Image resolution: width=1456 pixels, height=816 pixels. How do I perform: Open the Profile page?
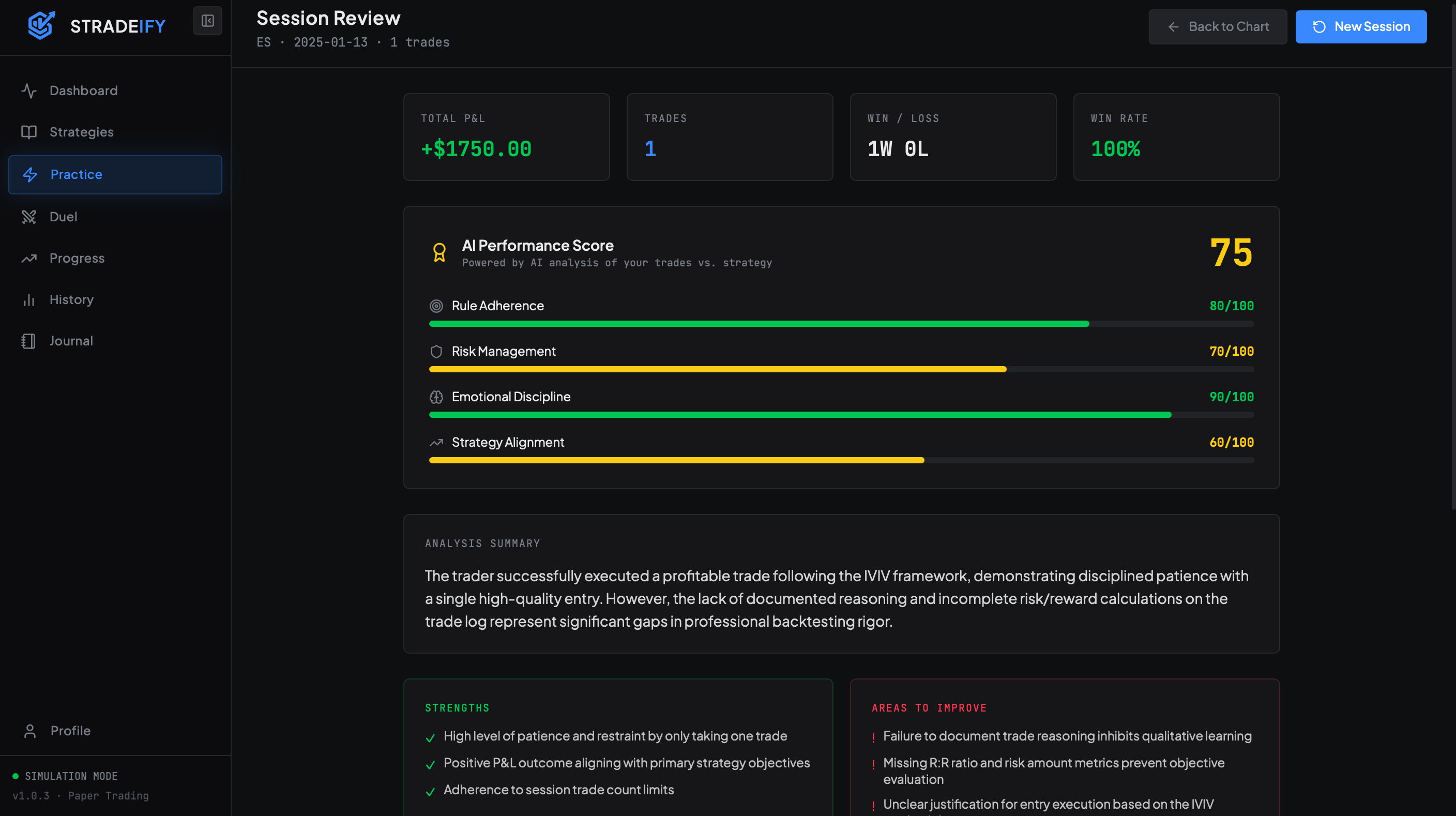115,731
